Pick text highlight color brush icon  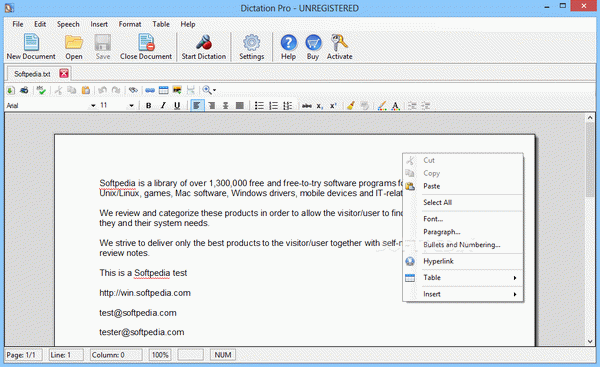(382, 106)
